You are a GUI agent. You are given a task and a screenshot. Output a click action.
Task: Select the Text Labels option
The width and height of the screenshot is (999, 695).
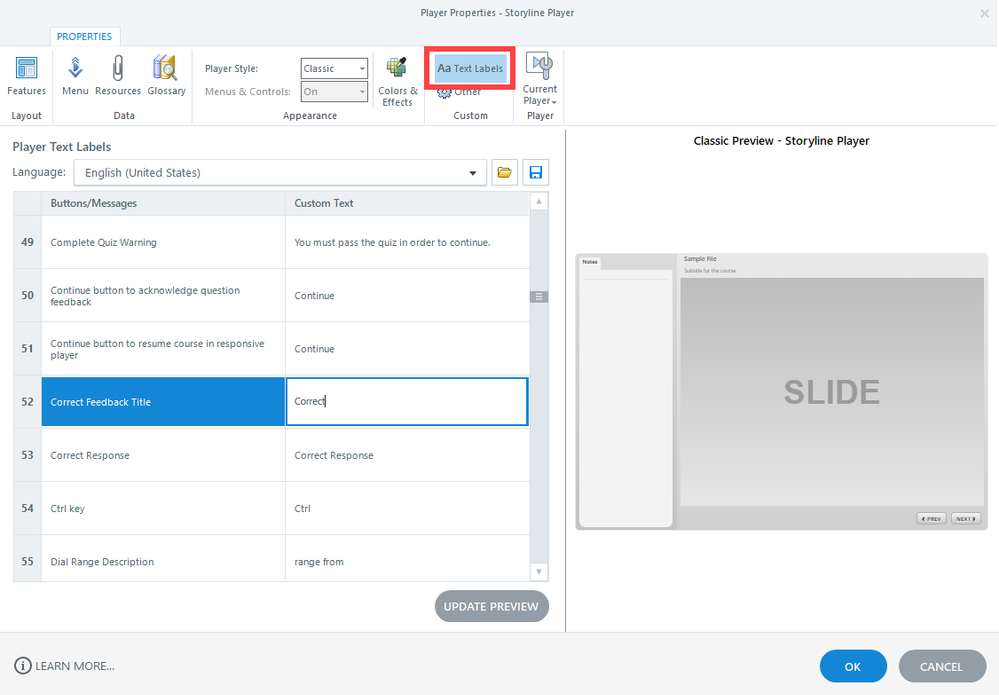coord(470,68)
